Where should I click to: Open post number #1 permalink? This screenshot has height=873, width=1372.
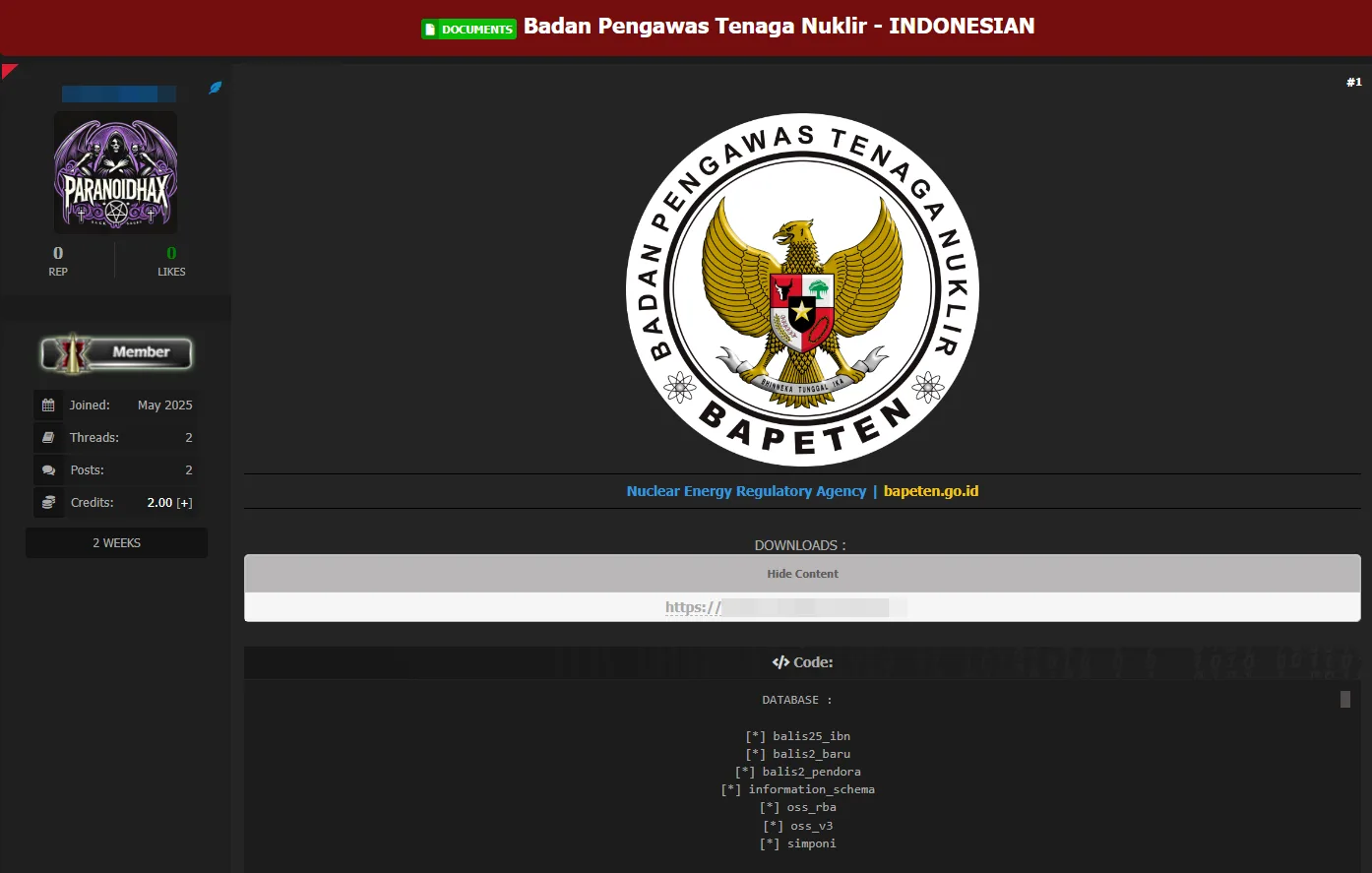(1354, 82)
